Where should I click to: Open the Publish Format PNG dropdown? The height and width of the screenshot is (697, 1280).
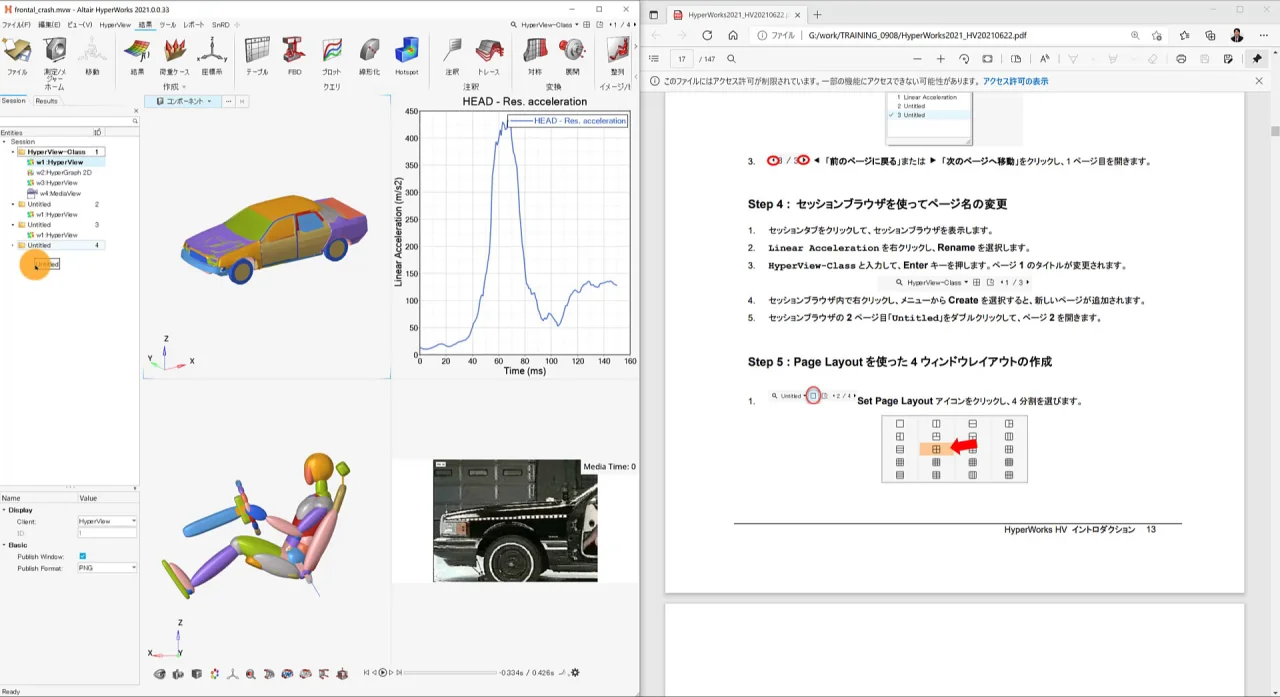(107, 568)
